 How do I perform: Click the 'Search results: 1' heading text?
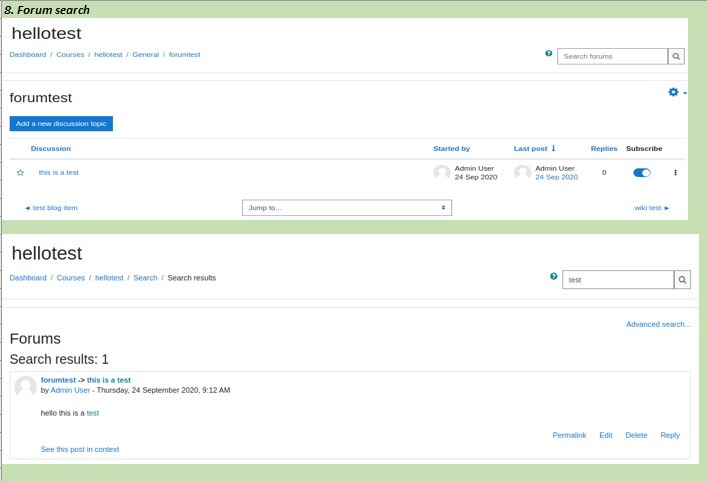(x=59, y=359)
